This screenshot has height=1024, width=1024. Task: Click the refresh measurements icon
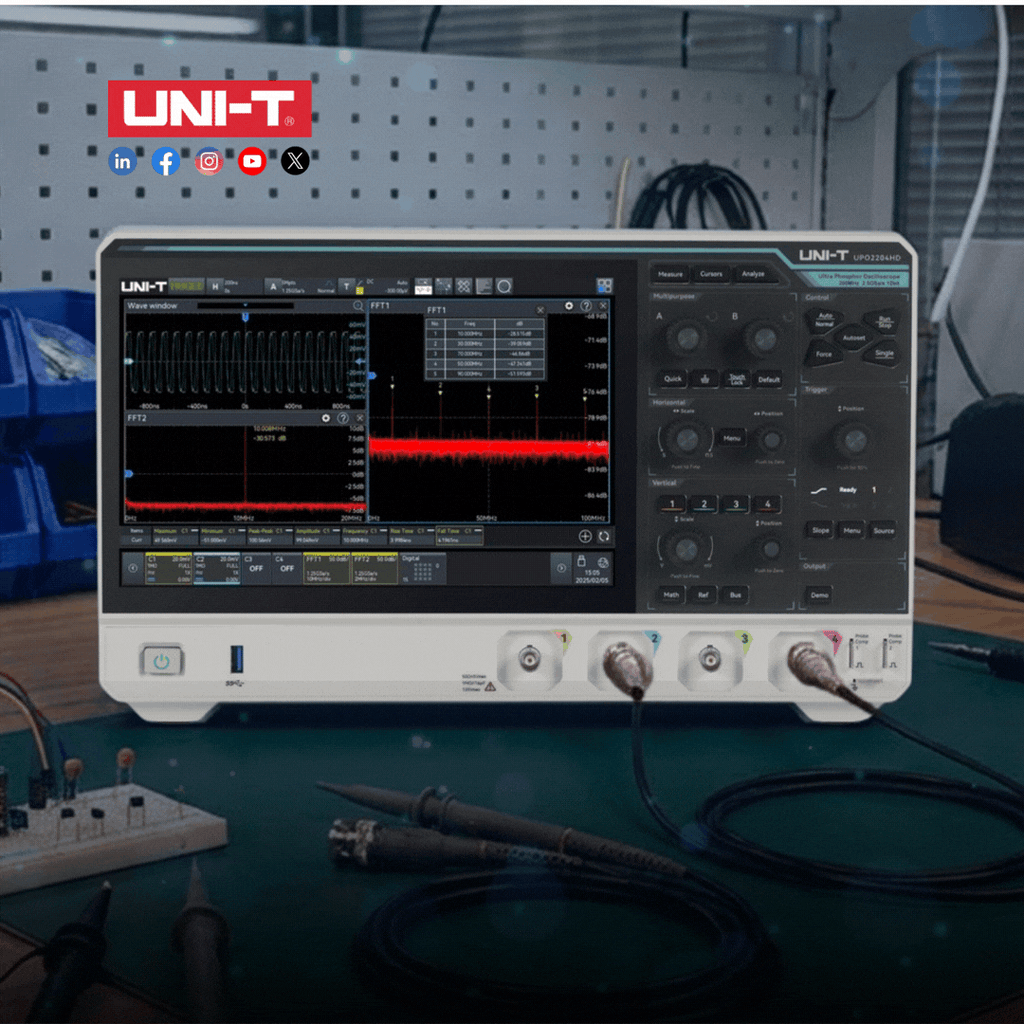point(604,536)
